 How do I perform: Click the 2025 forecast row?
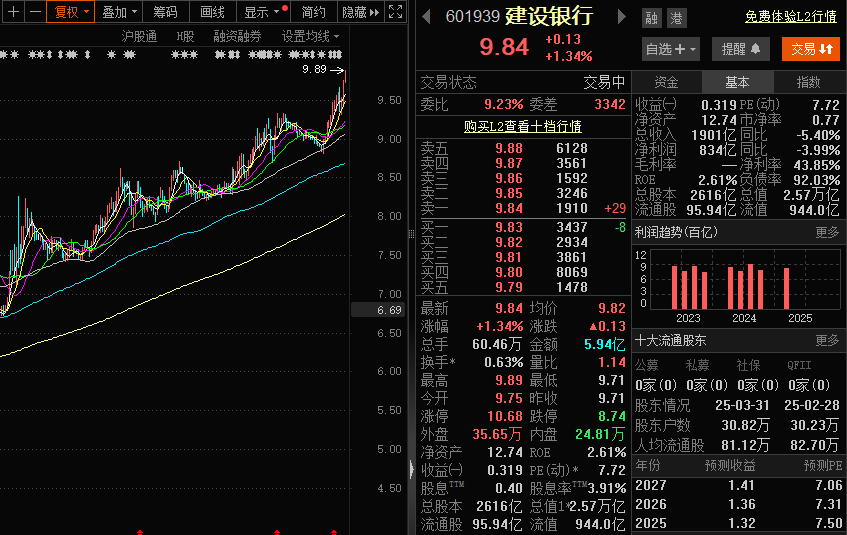tap(738, 523)
